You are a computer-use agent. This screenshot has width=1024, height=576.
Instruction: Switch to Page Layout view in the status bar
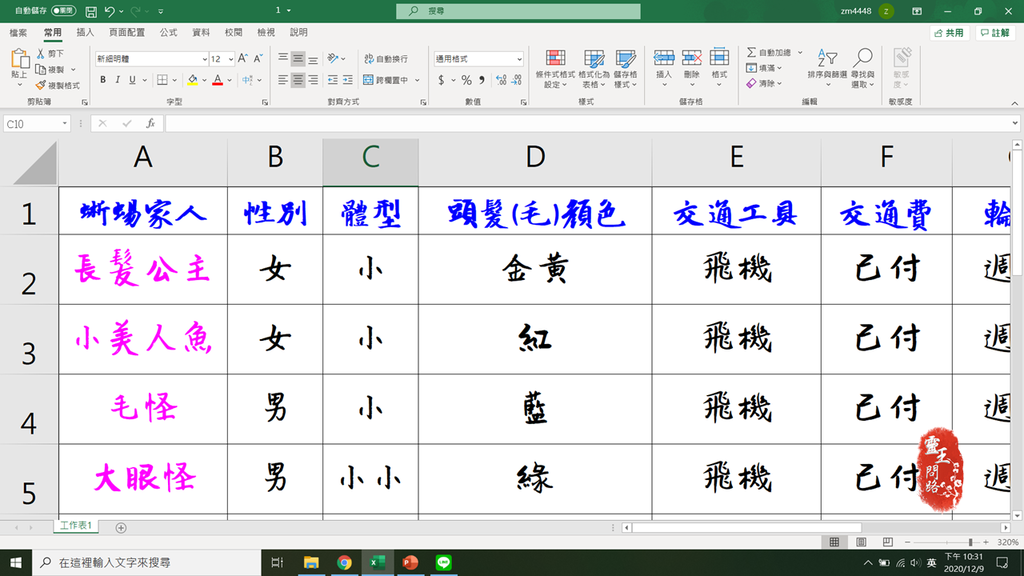coord(861,542)
